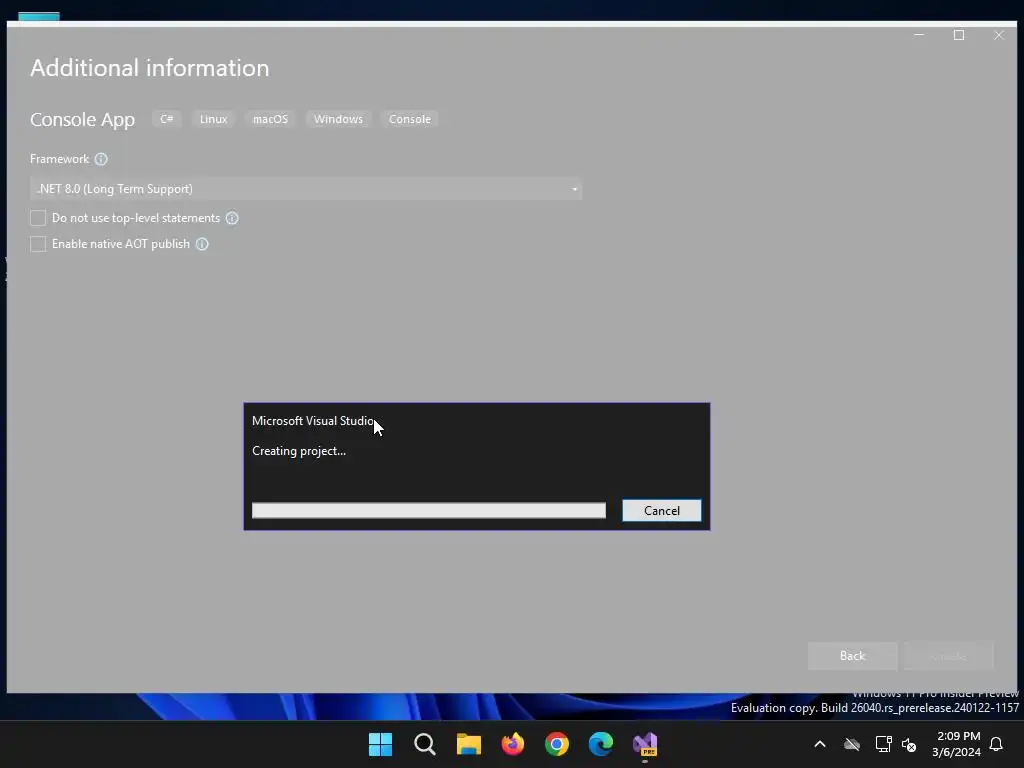Open clock and calendar flyout
Image resolution: width=1024 pixels, height=768 pixels.
(957, 744)
